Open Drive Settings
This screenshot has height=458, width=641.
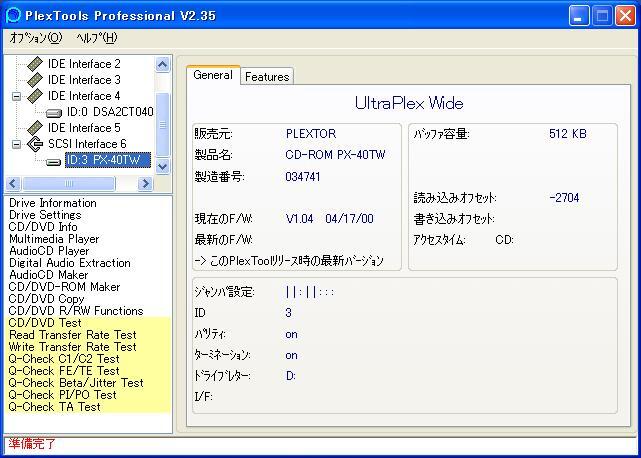click(x=45, y=215)
